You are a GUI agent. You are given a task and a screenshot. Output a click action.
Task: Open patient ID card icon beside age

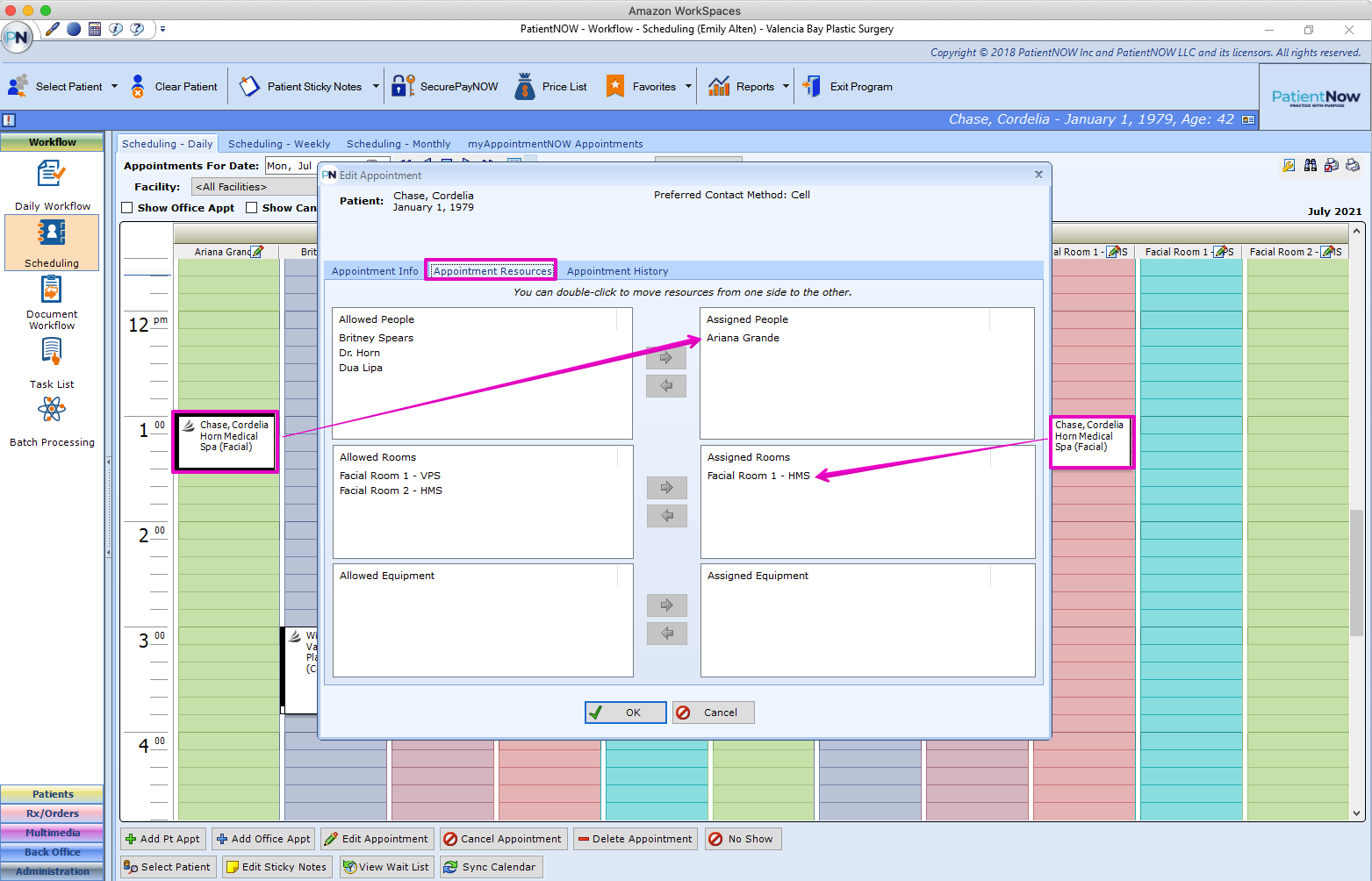point(1248,119)
